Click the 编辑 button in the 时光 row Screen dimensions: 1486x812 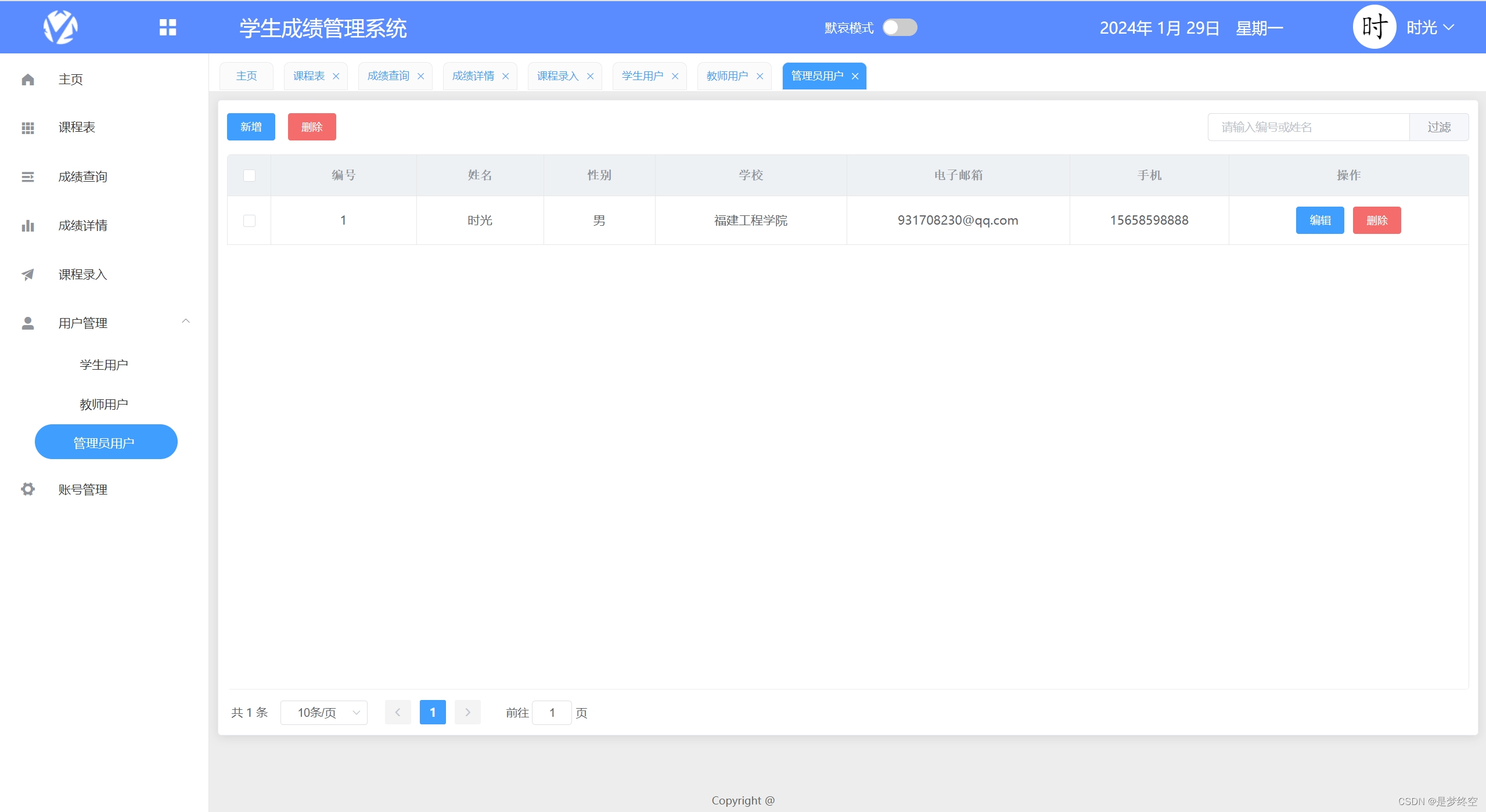1319,221
